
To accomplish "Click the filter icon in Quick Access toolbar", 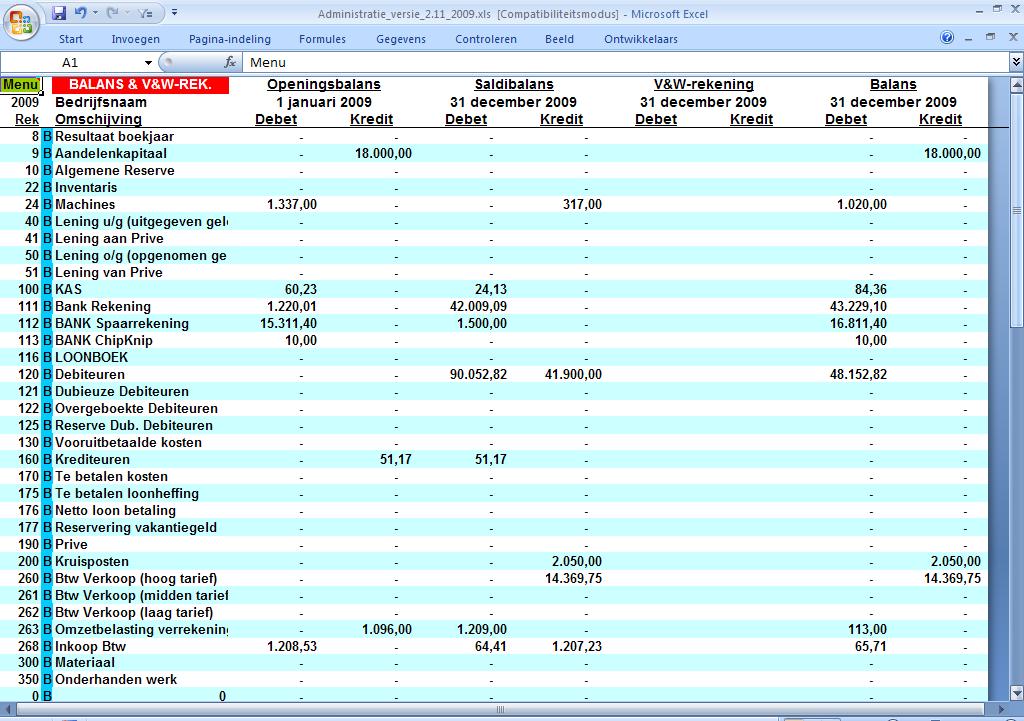I will 144,13.
